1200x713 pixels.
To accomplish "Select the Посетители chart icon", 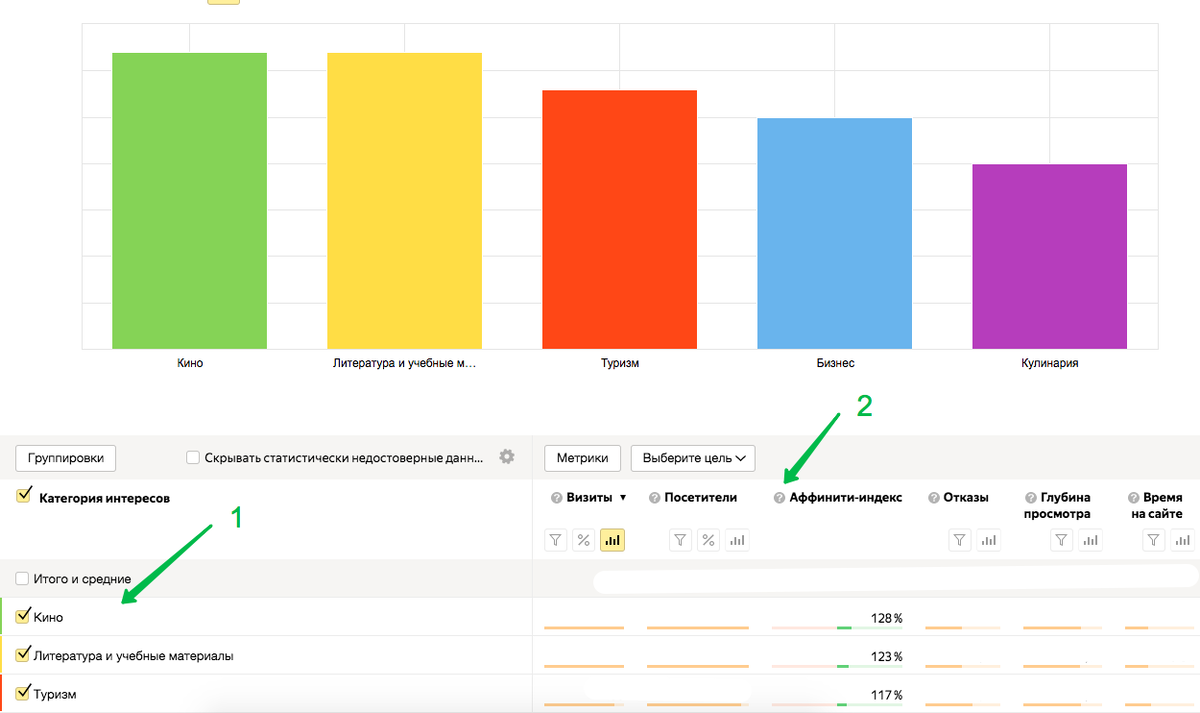I will (x=736, y=540).
